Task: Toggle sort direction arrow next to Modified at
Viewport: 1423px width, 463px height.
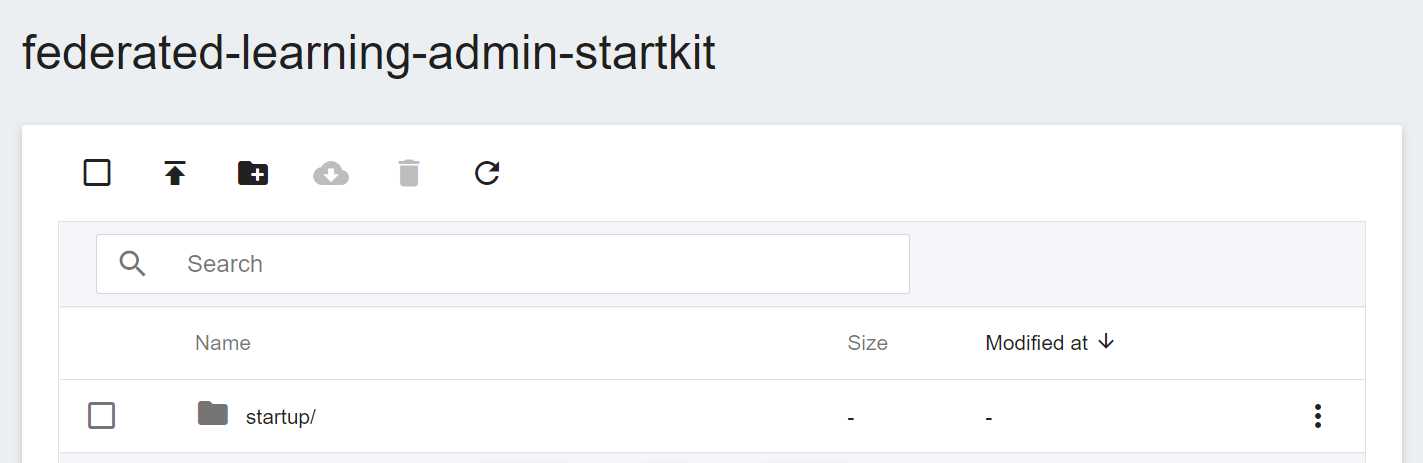Action: [x=1106, y=342]
